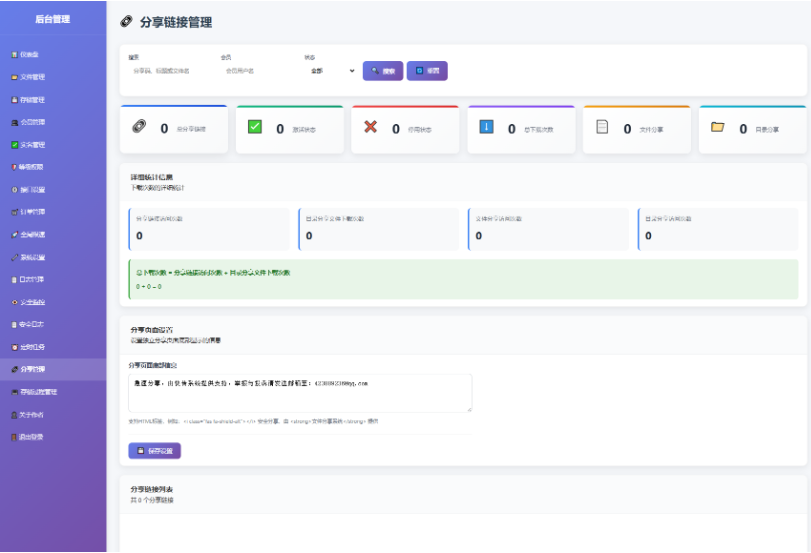Click the 文件管理 folder icon in sidebar
Viewport: 811px width, 553px height.
click(x=13, y=77)
